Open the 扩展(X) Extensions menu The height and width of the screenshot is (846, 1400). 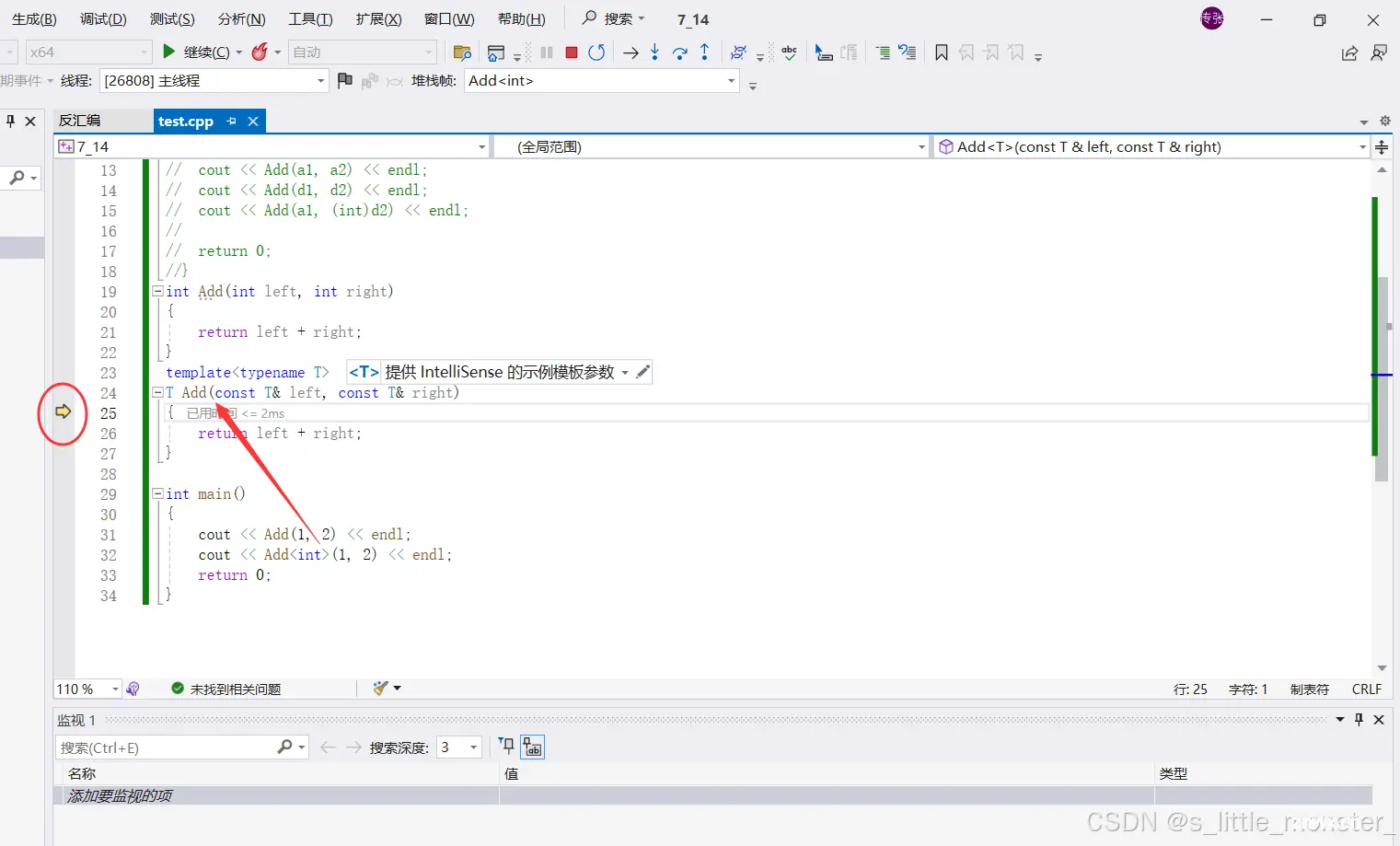point(378,19)
